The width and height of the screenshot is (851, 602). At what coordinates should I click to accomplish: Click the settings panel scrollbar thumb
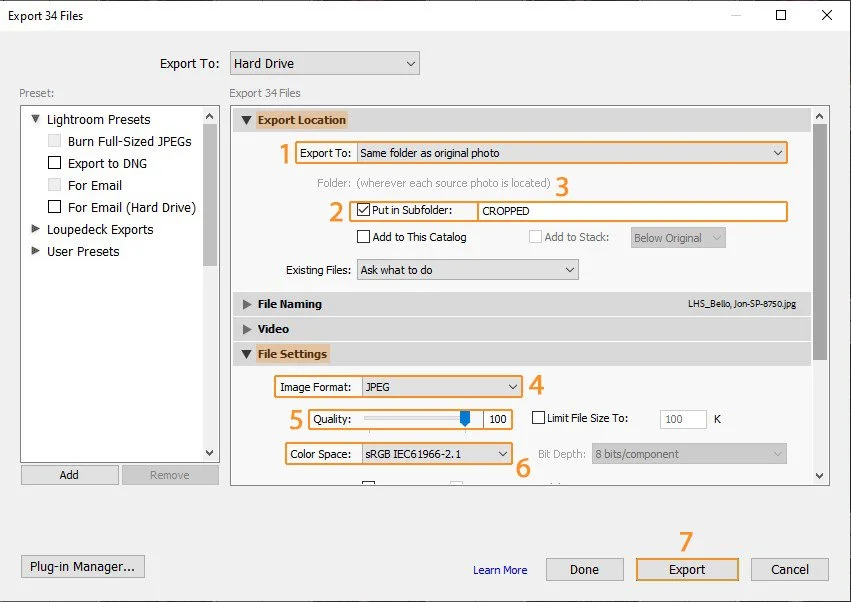[820, 242]
